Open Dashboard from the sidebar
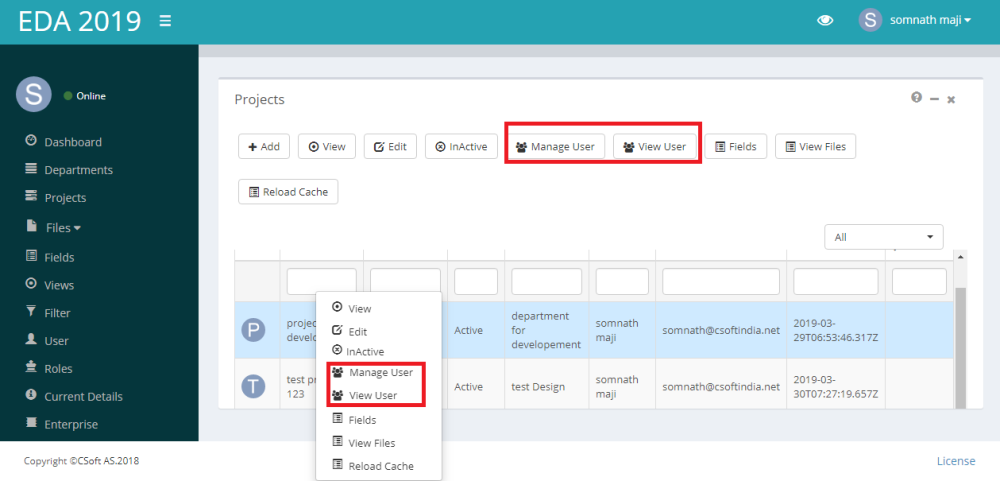The height and width of the screenshot is (481, 1000). click(73, 142)
